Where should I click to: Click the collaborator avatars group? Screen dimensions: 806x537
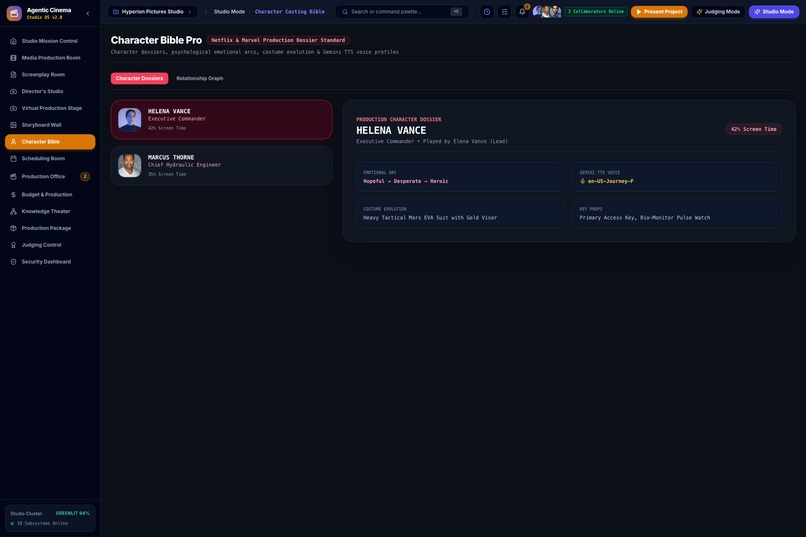(x=546, y=12)
